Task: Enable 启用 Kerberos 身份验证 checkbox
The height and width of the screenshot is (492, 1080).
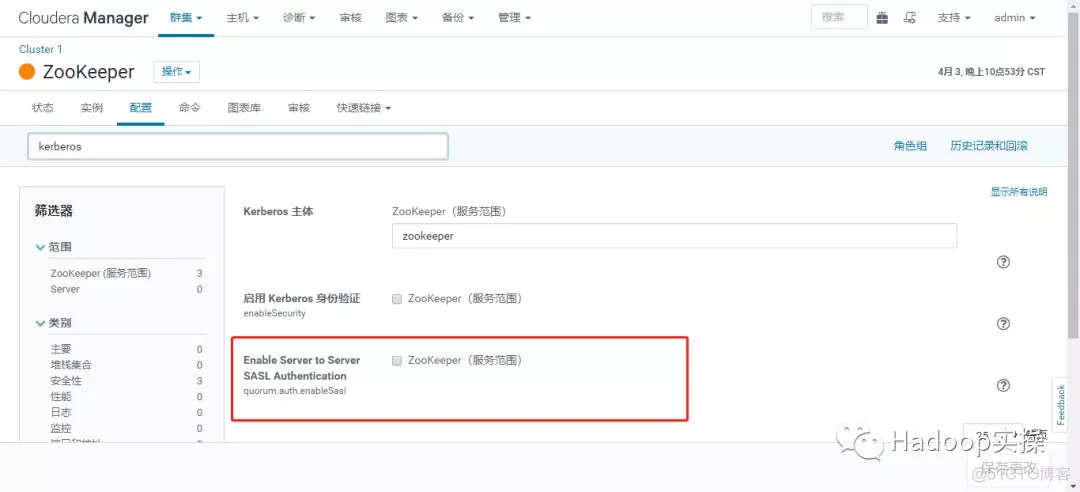Action: (397, 299)
